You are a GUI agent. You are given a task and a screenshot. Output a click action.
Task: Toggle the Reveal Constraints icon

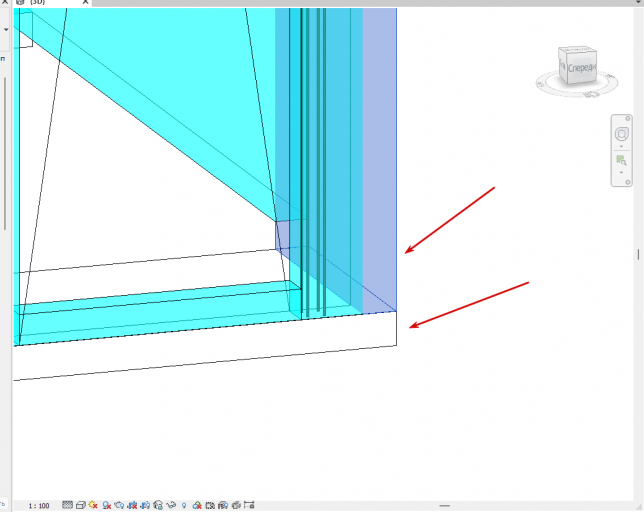249,505
